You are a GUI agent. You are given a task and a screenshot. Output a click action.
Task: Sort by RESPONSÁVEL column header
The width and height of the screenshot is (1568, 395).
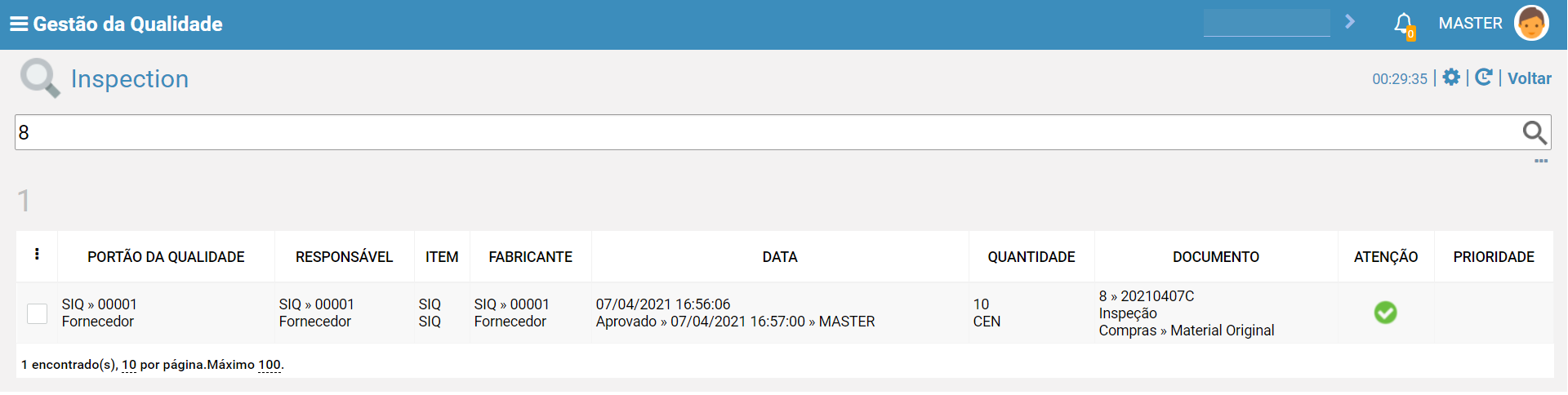coord(344,257)
